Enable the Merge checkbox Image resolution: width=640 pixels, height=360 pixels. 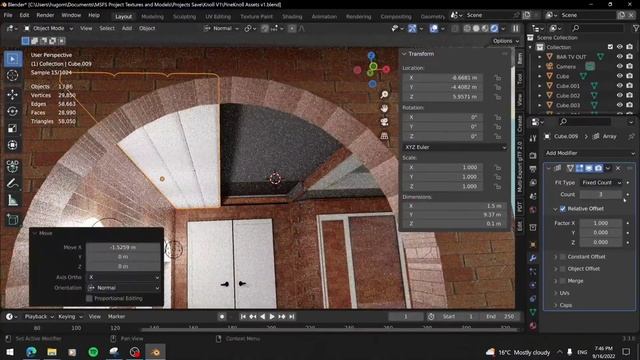[x=563, y=281]
